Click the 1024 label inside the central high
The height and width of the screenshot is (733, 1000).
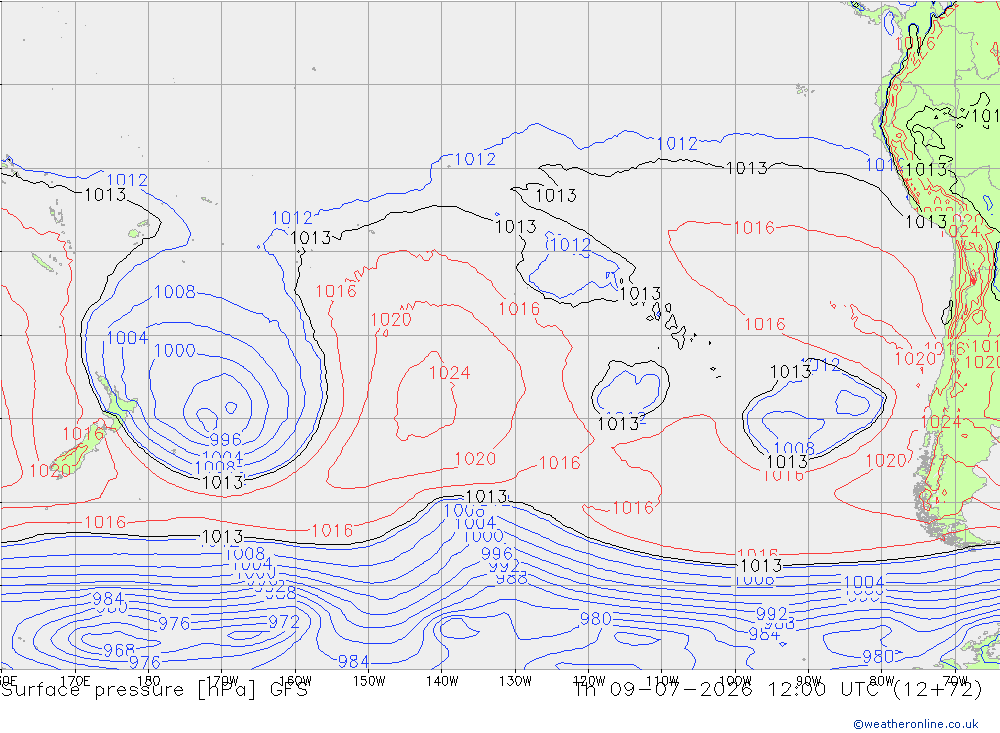(x=450, y=373)
